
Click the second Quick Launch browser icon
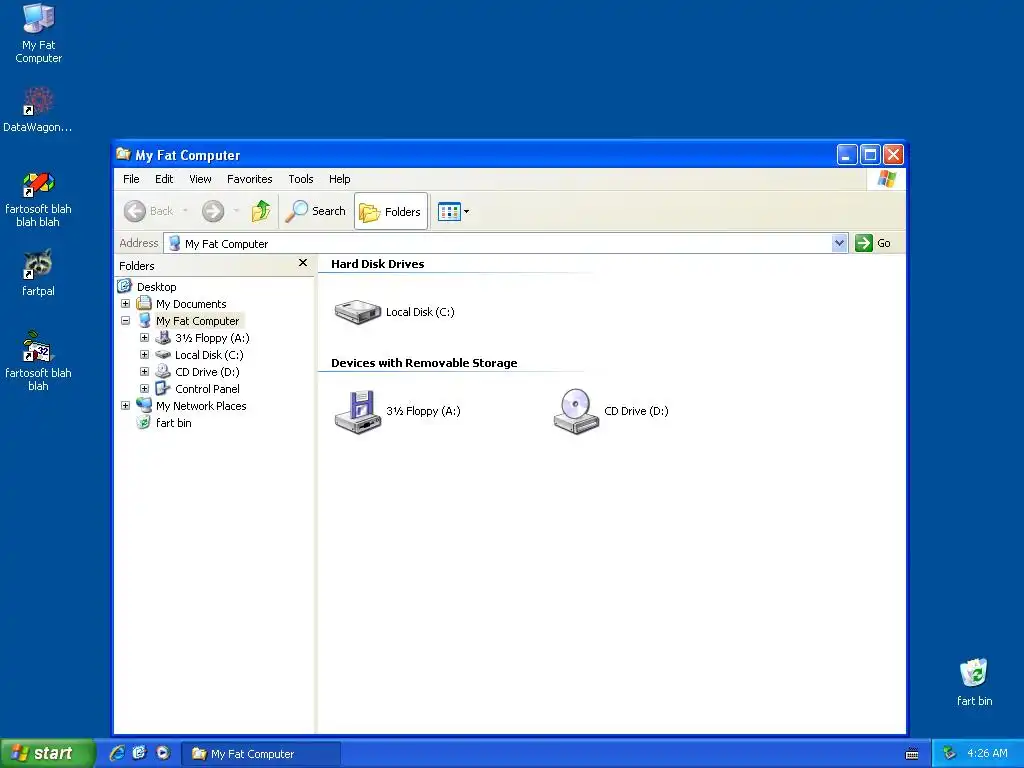[139, 753]
